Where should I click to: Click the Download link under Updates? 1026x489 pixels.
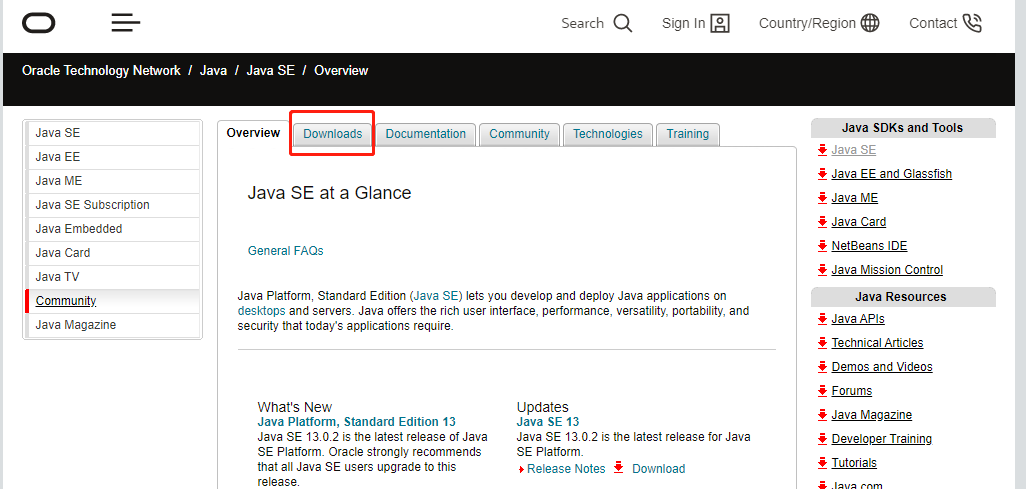(658, 469)
